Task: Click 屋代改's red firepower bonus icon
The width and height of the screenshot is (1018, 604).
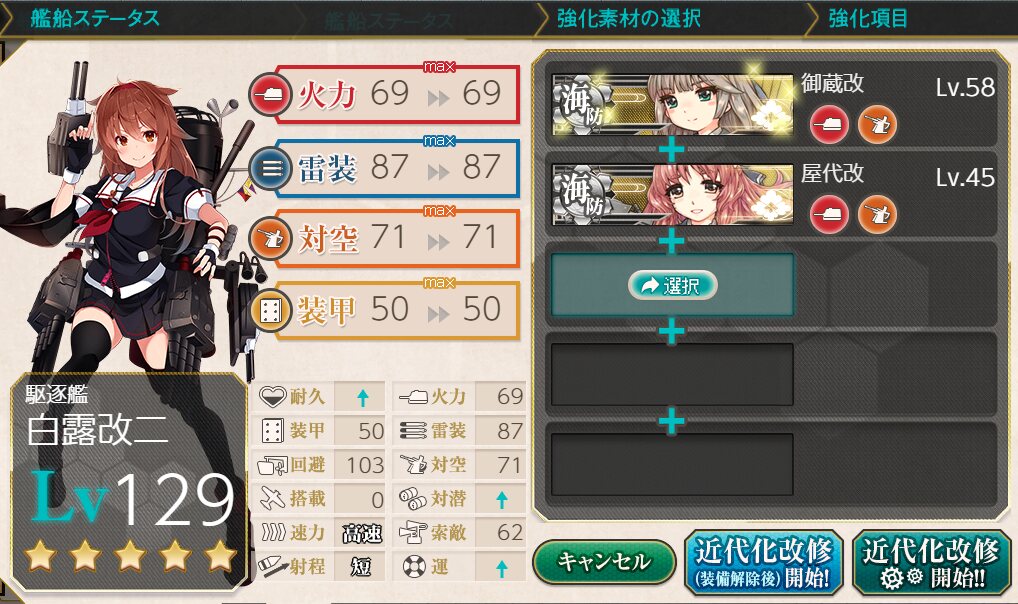Action: (x=829, y=214)
